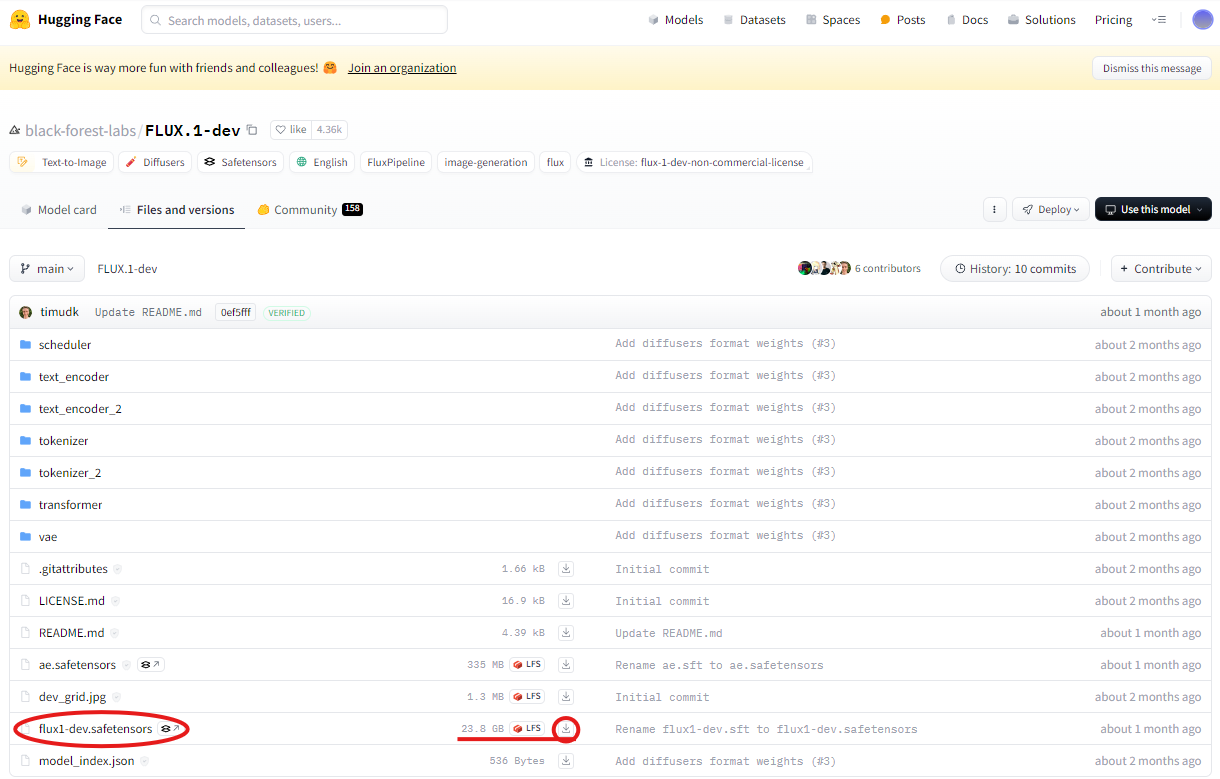The image size is (1220, 779).
Task: Click the contributor avatars group
Action: pyautogui.click(x=824, y=268)
